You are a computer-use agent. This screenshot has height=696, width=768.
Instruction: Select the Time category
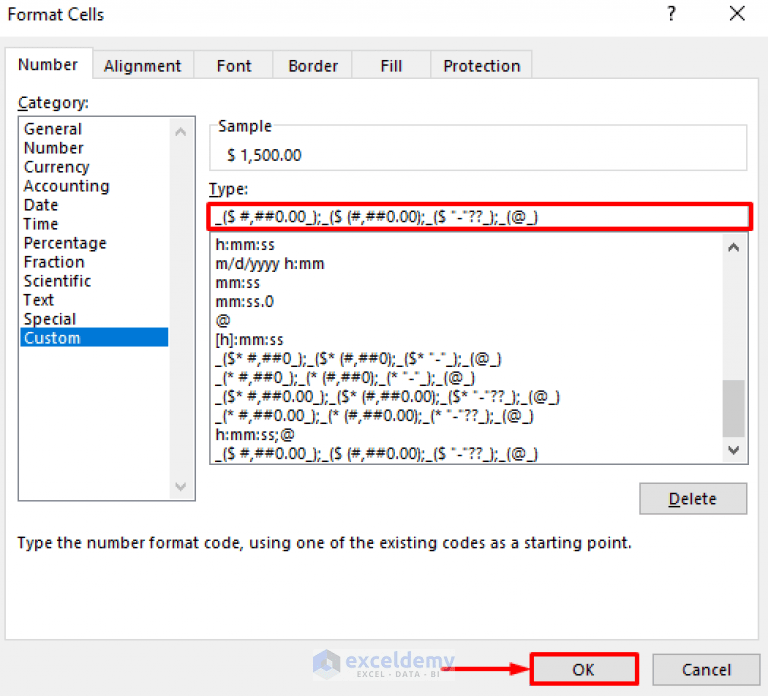[x=94, y=224]
